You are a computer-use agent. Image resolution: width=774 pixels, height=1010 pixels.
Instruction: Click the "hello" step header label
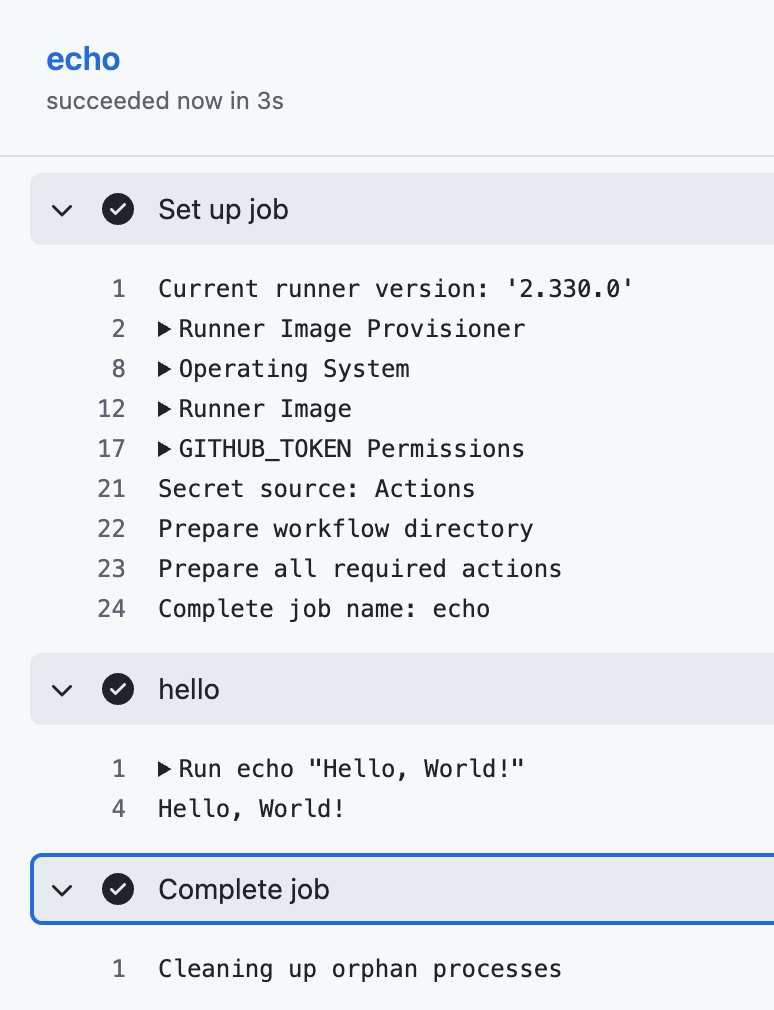(x=189, y=690)
